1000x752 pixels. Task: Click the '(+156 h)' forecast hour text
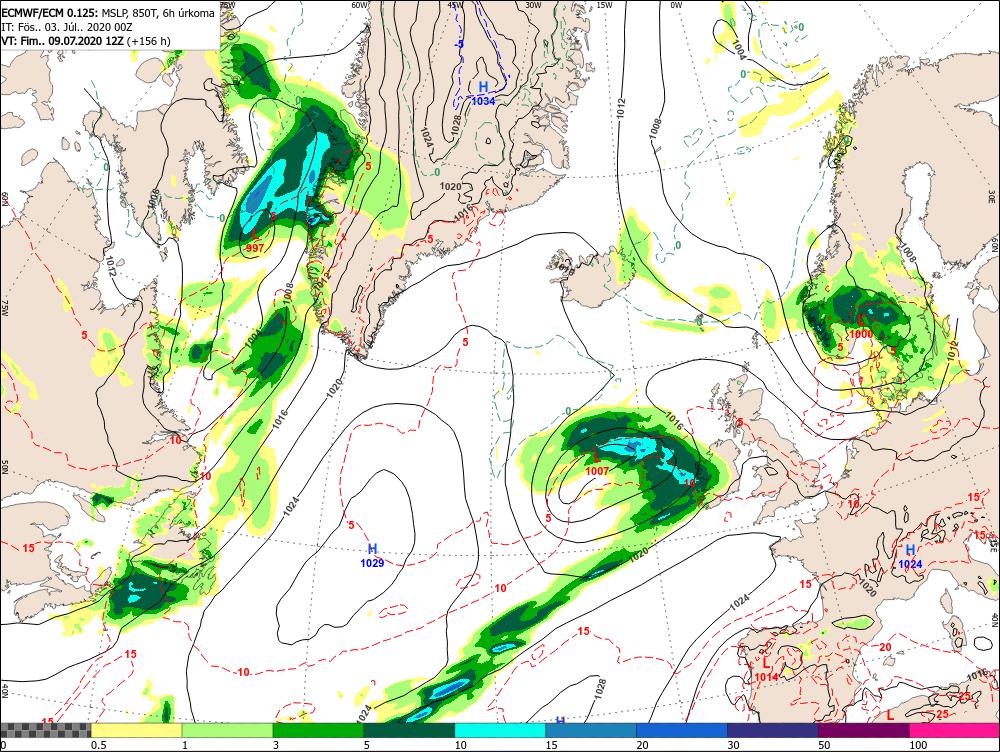tap(149, 41)
